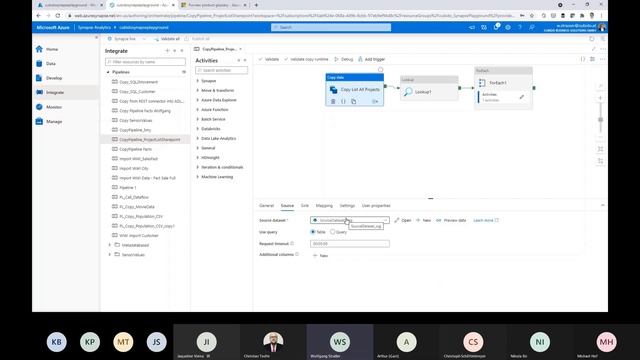Focus the Search activities field

pyautogui.click(x=222, y=70)
